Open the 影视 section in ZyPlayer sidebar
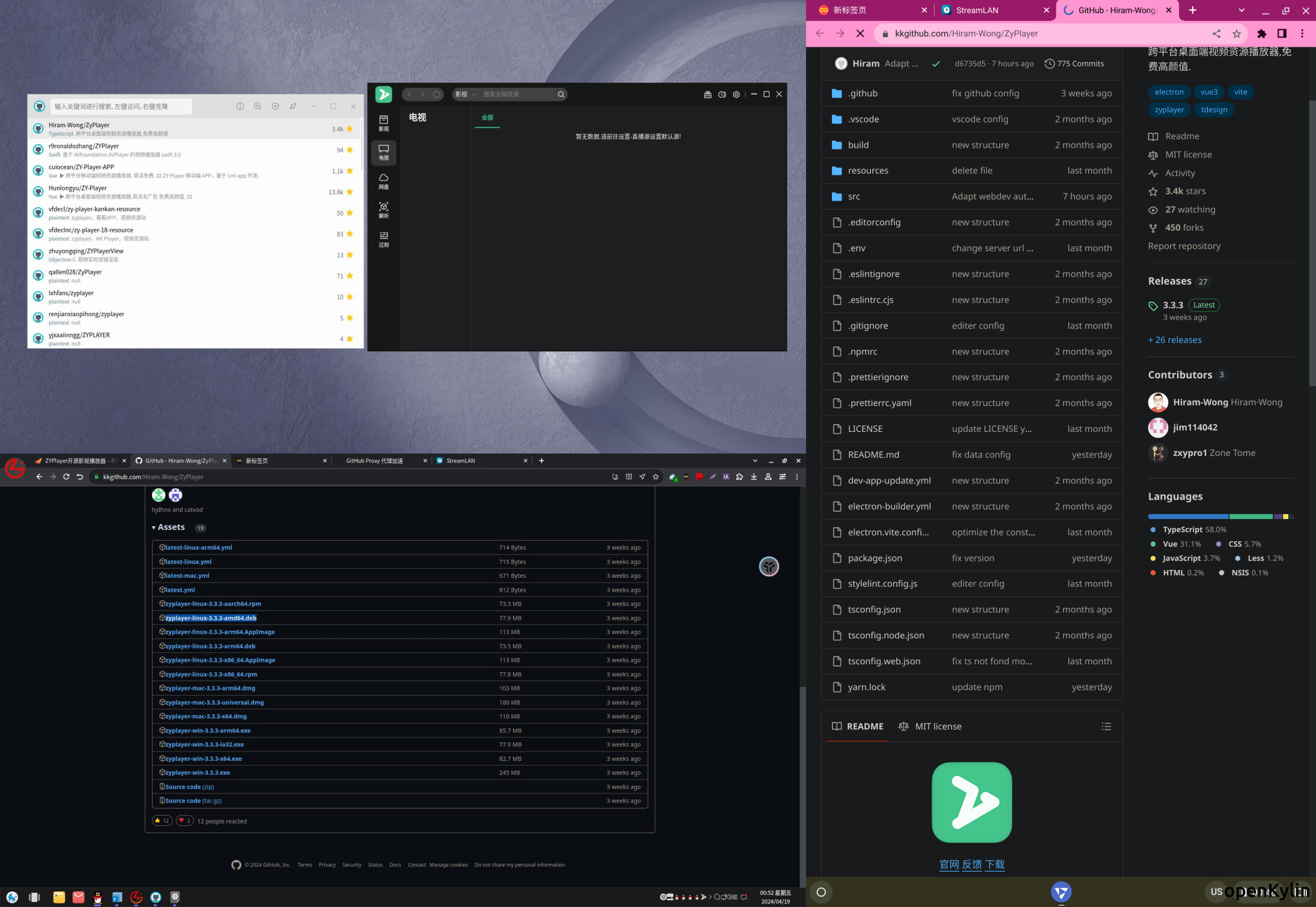The image size is (1316, 907). tap(383, 123)
